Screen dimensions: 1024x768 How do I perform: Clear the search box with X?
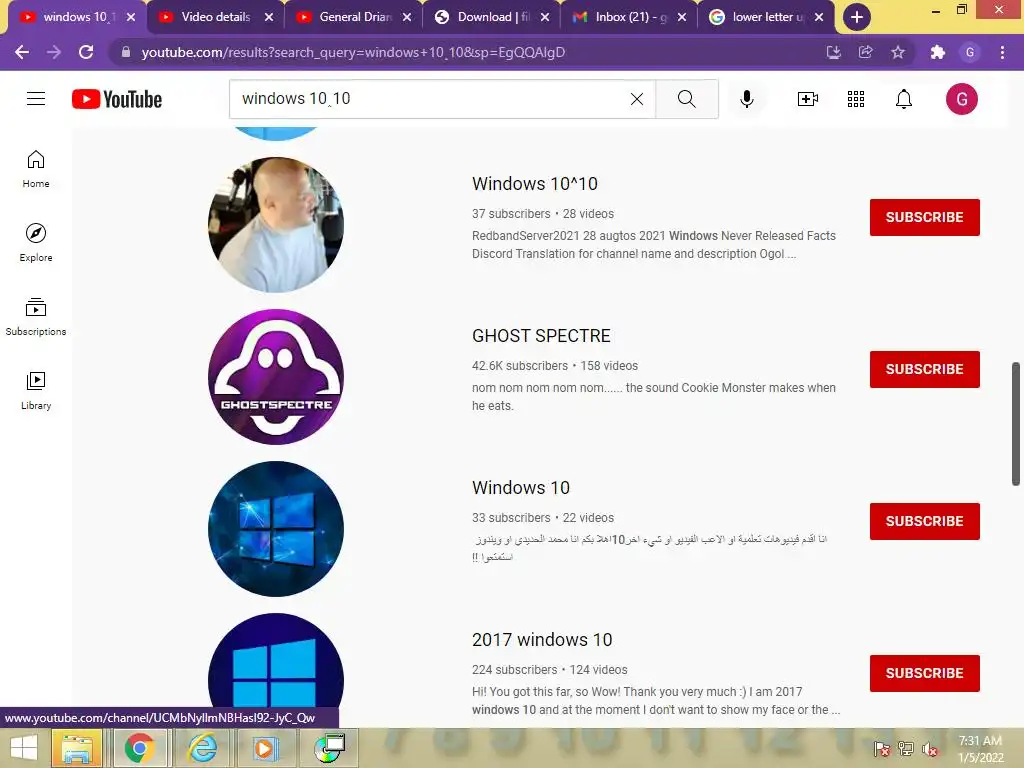pyautogui.click(x=637, y=99)
